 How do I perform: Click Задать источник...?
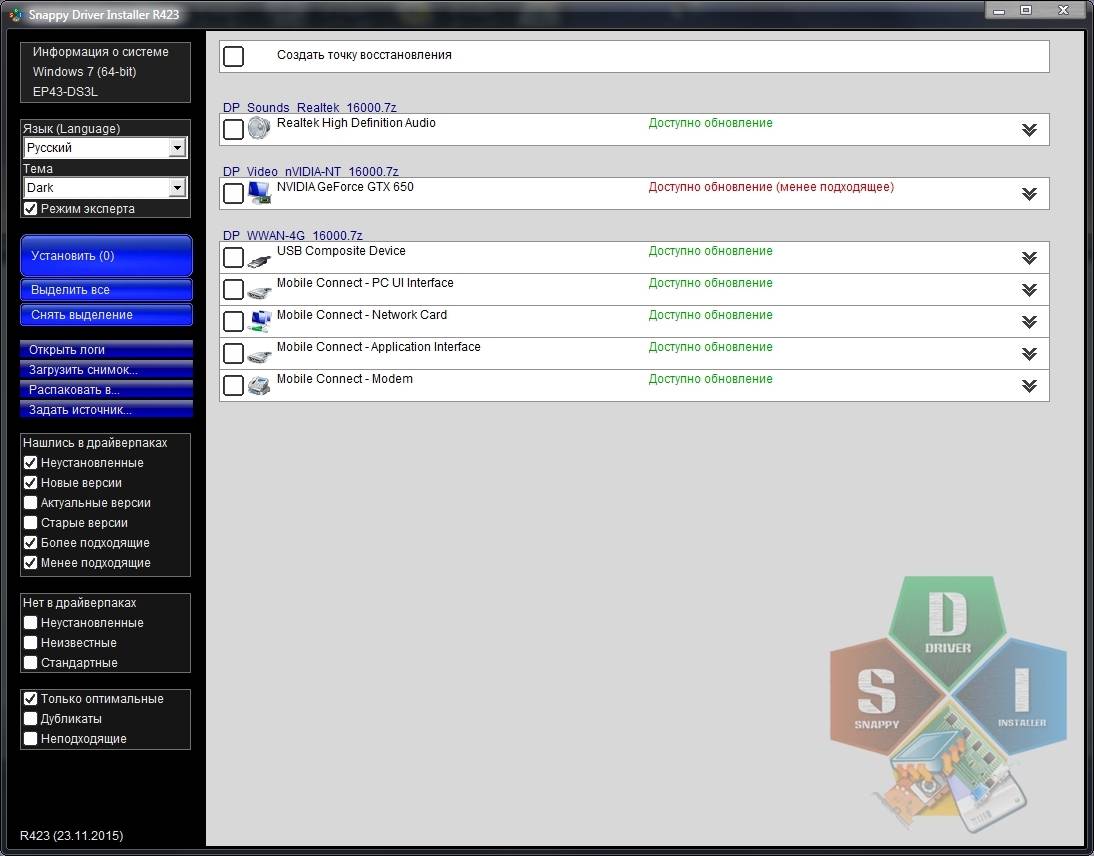pyautogui.click(x=106, y=410)
